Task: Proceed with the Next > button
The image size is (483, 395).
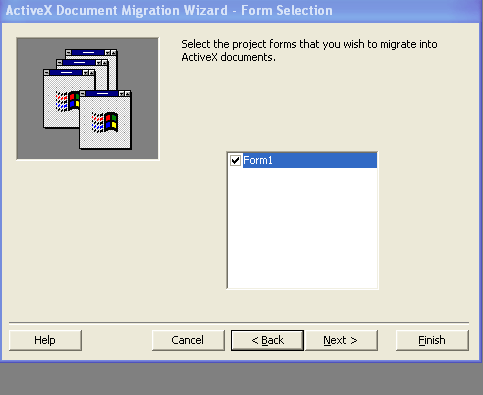Action: pos(341,340)
